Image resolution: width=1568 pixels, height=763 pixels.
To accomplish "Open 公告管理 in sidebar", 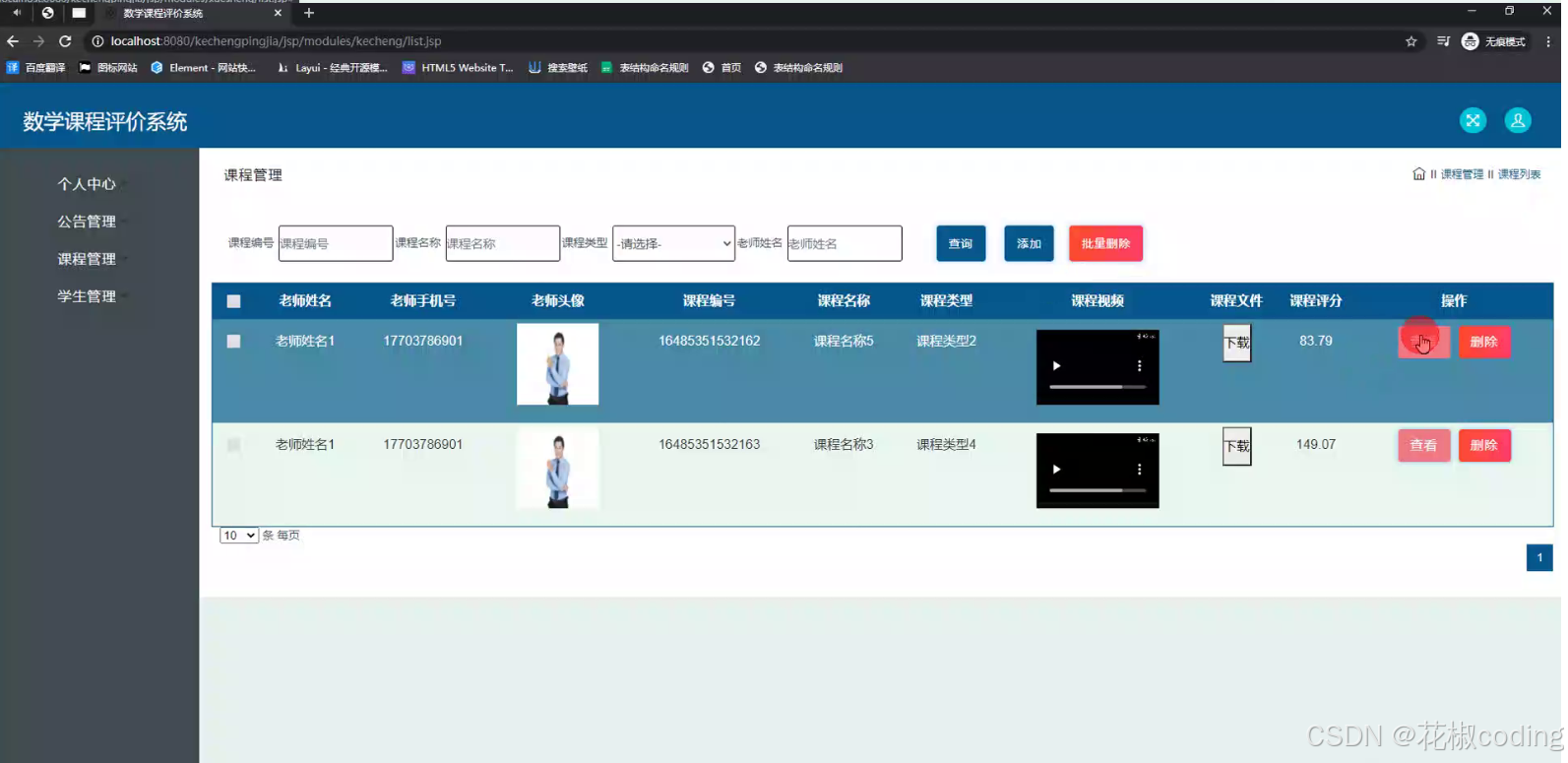I will tap(87, 222).
